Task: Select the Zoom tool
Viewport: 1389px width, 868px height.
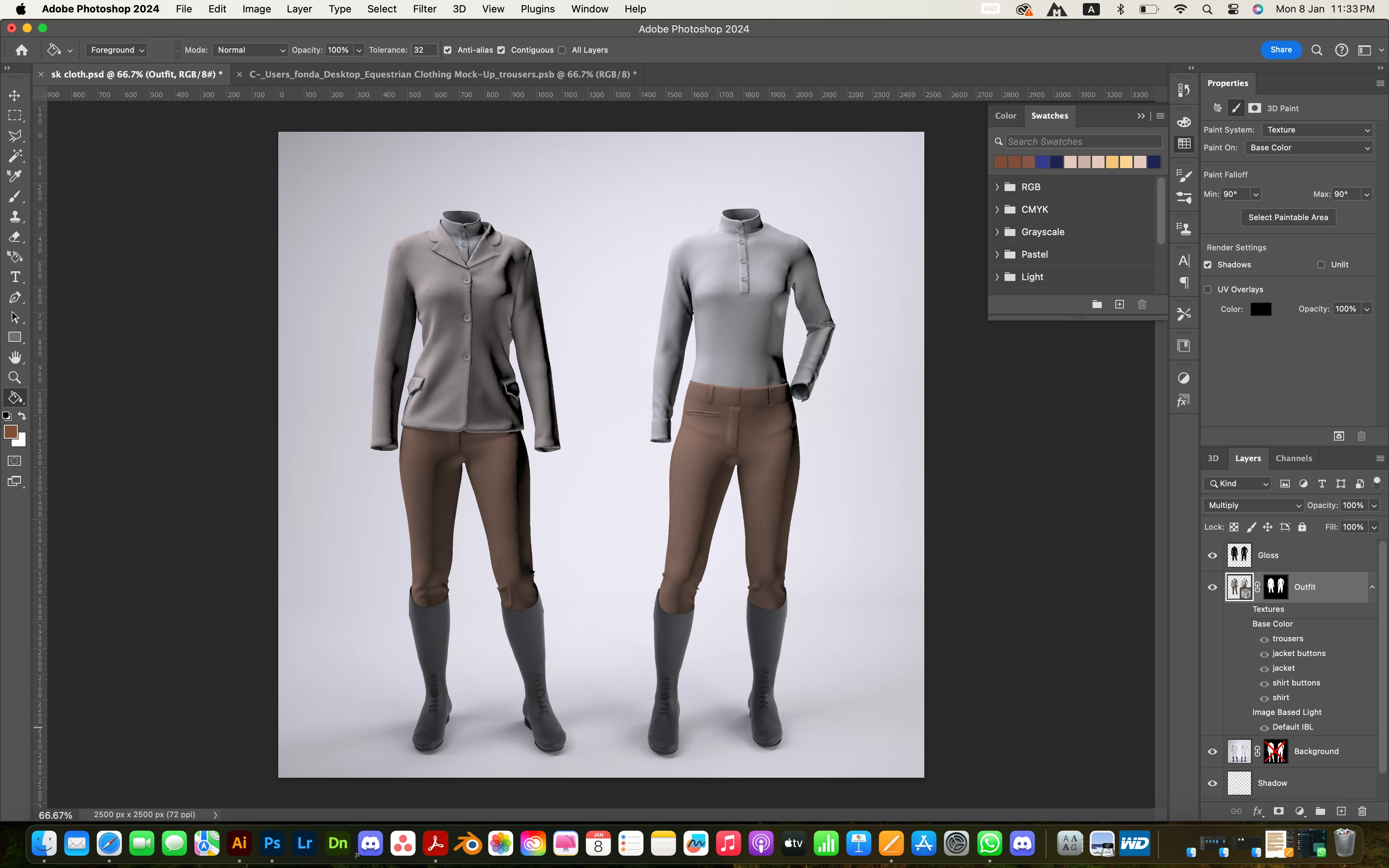Action: 15,377
